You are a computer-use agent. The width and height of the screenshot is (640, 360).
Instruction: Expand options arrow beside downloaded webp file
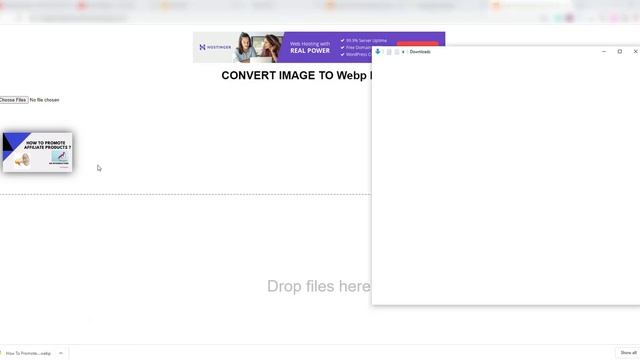pyautogui.click(x=61, y=353)
